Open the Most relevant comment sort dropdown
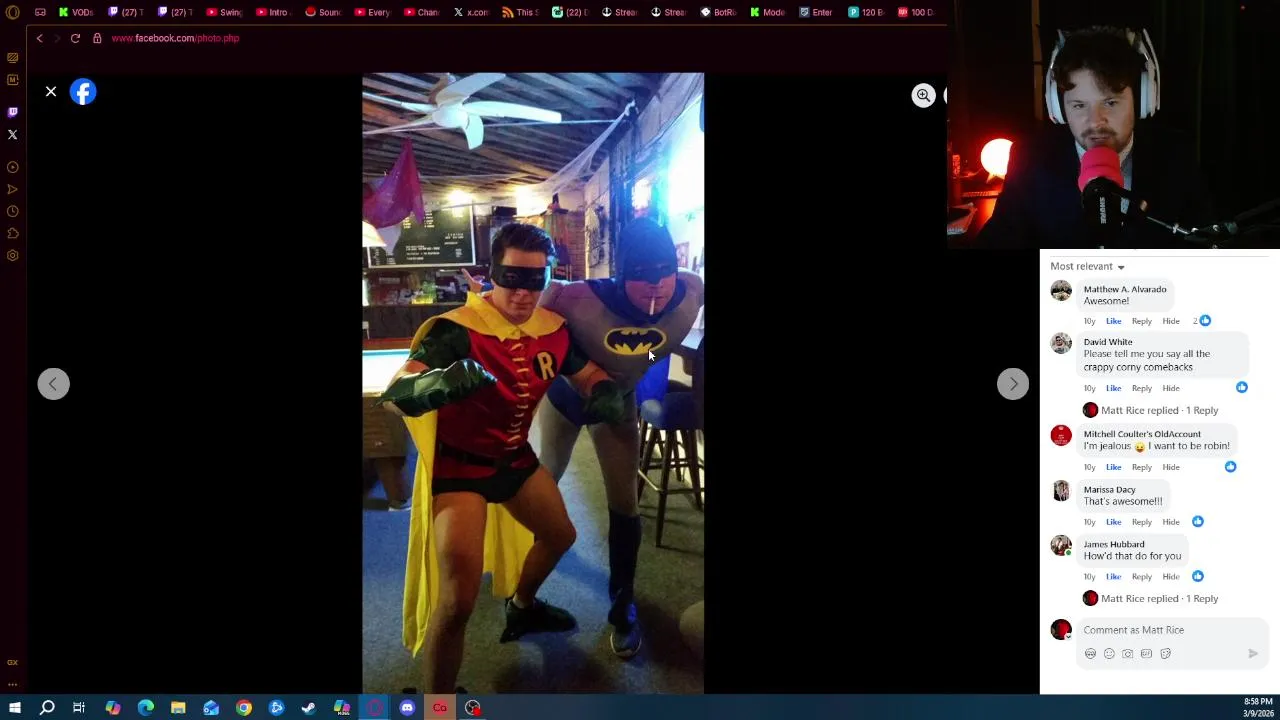This screenshot has width=1280, height=720. coord(1087,266)
